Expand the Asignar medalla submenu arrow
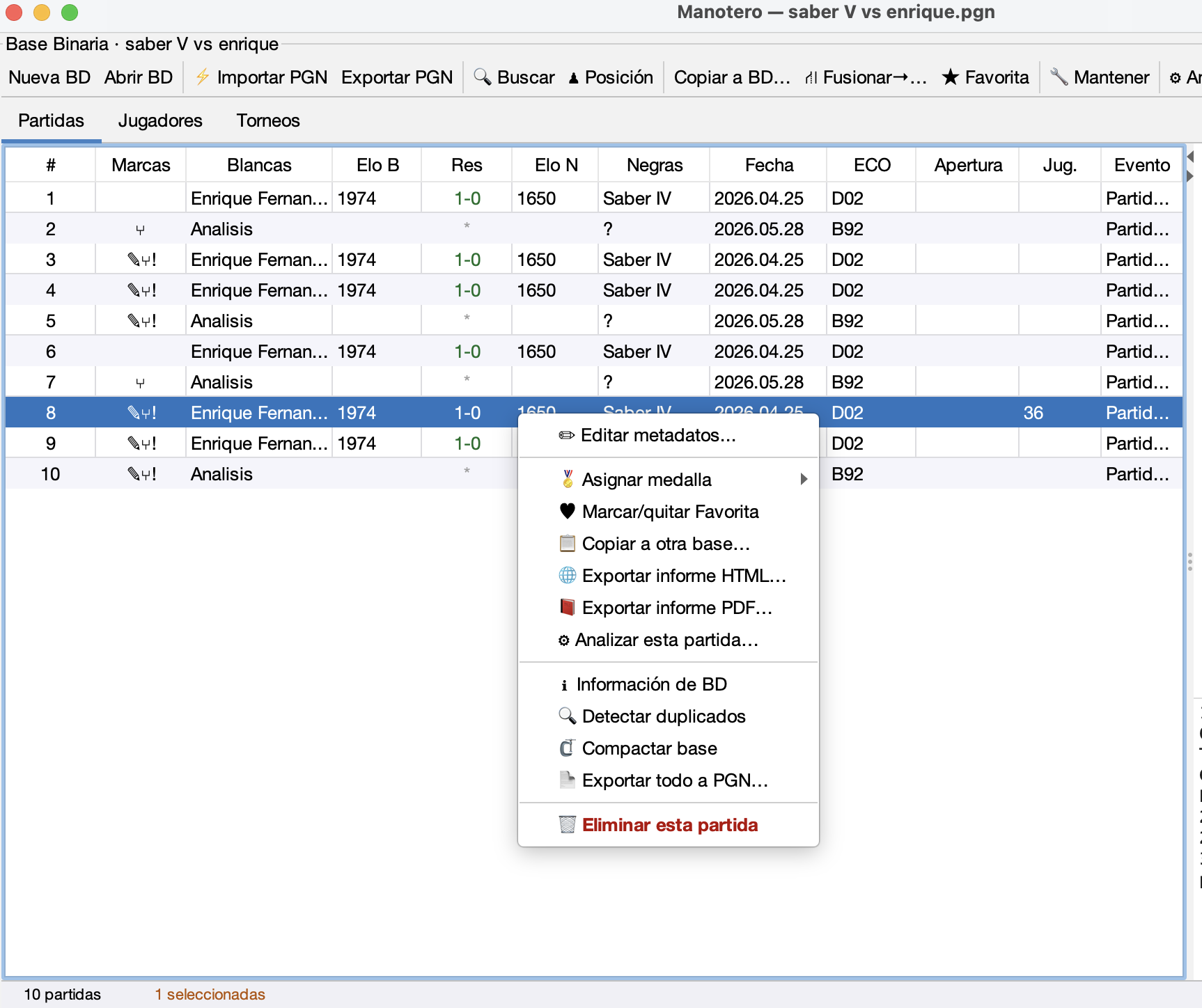The height and width of the screenshot is (1008, 1202). 804,479
